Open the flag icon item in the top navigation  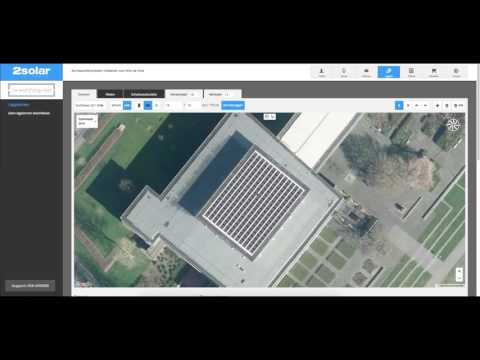coord(434,72)
